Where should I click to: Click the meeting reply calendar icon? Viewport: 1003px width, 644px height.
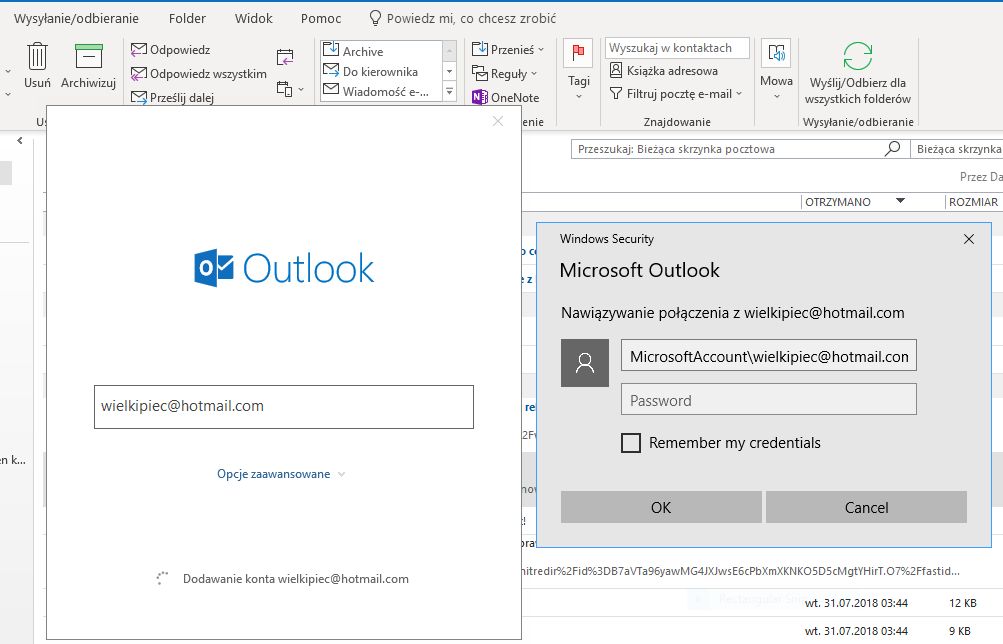285,58
